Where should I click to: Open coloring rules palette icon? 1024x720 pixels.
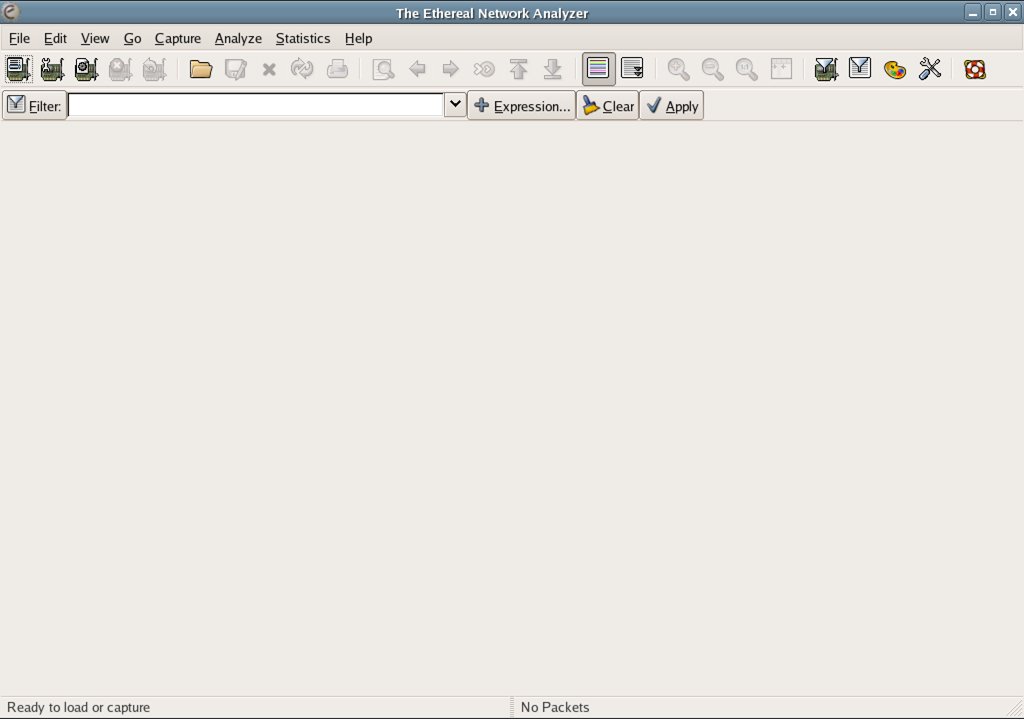[x=895, y=69]
